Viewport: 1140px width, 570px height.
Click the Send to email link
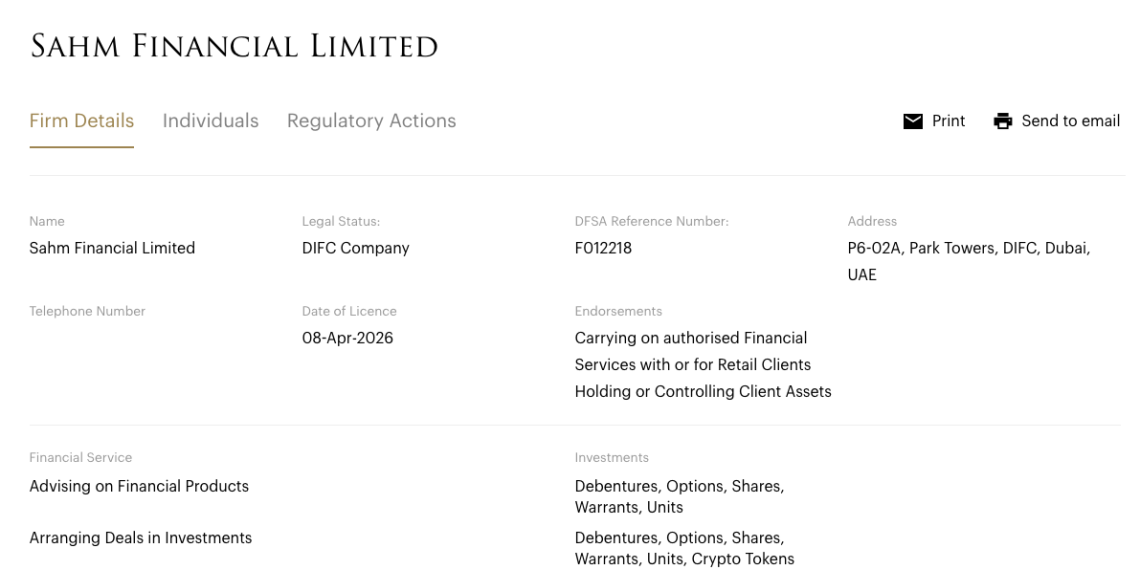[x=1070, y=121]
